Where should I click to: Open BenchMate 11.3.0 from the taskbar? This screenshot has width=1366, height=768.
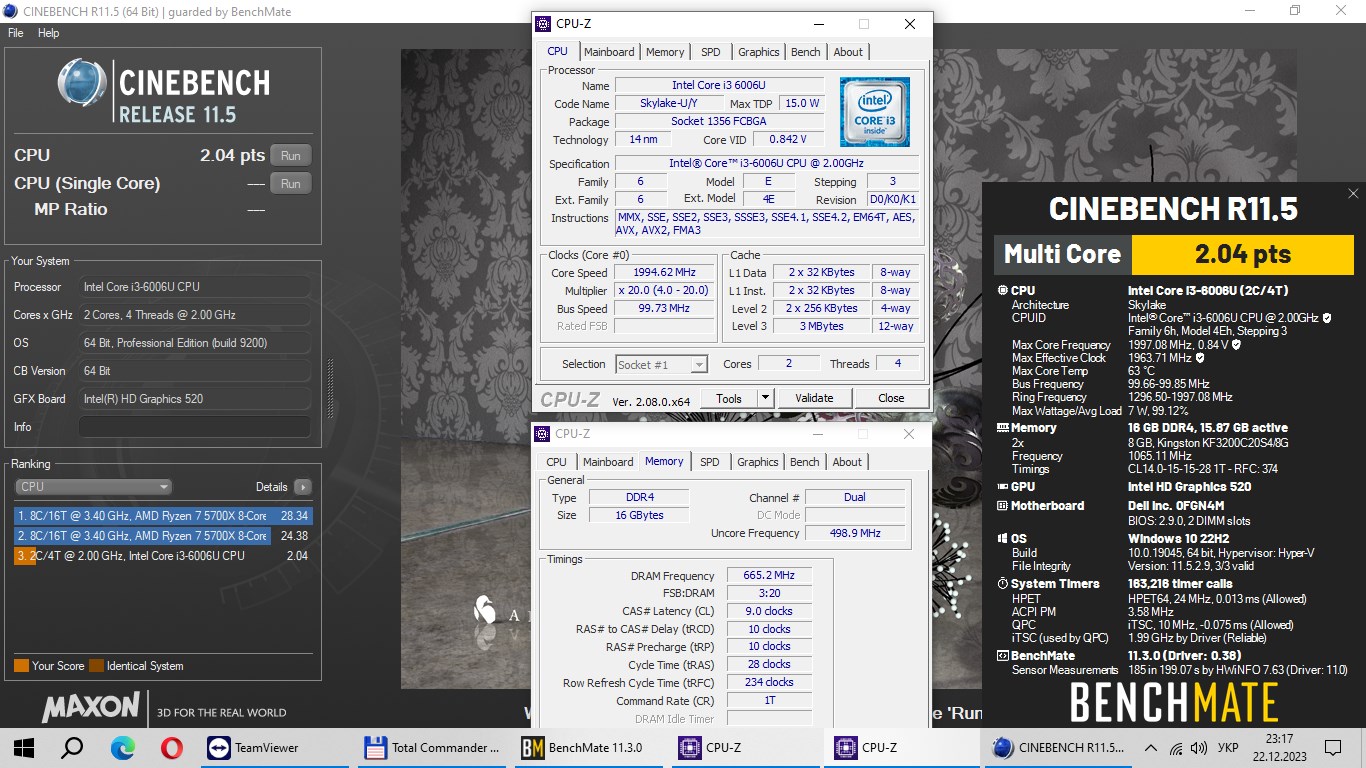tap(590, 747)
